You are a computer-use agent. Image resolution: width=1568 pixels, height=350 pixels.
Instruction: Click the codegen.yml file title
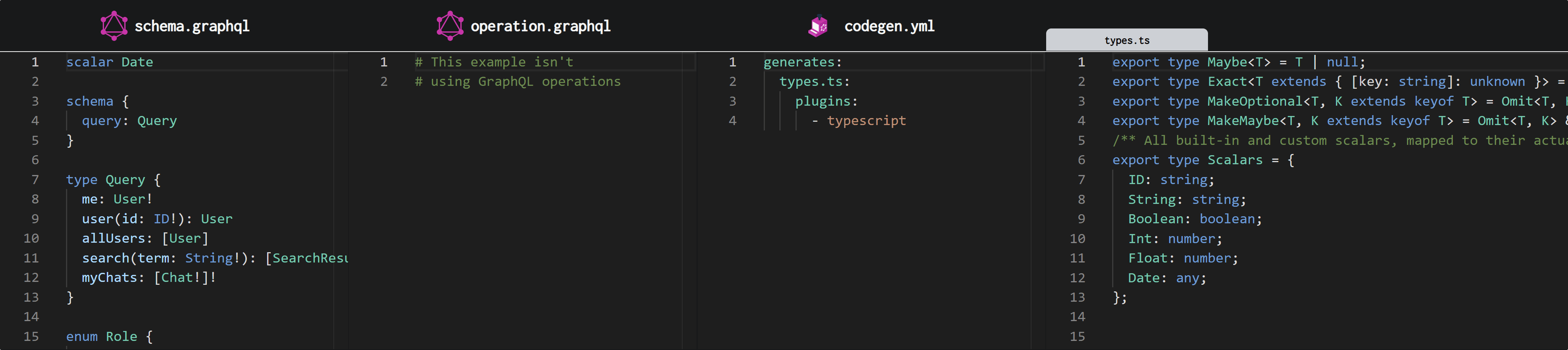[x=889, y=26]
